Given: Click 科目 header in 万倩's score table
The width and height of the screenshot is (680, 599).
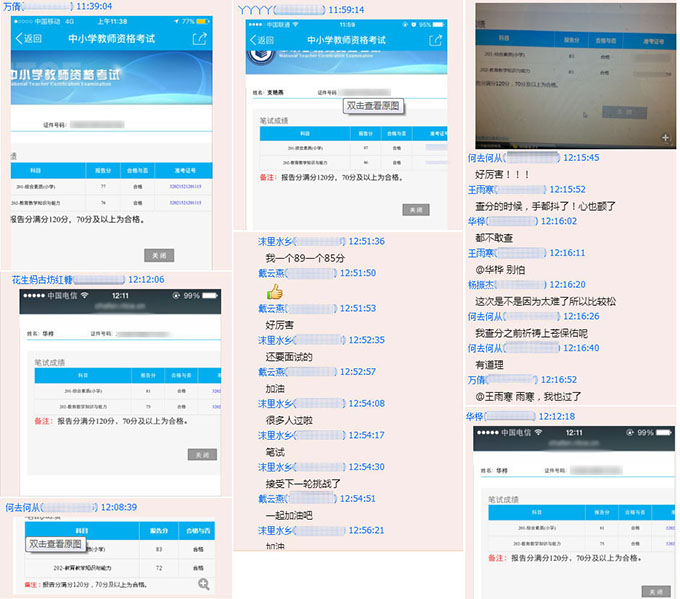Looking at the screenshot, I should [x=36, y=171].
